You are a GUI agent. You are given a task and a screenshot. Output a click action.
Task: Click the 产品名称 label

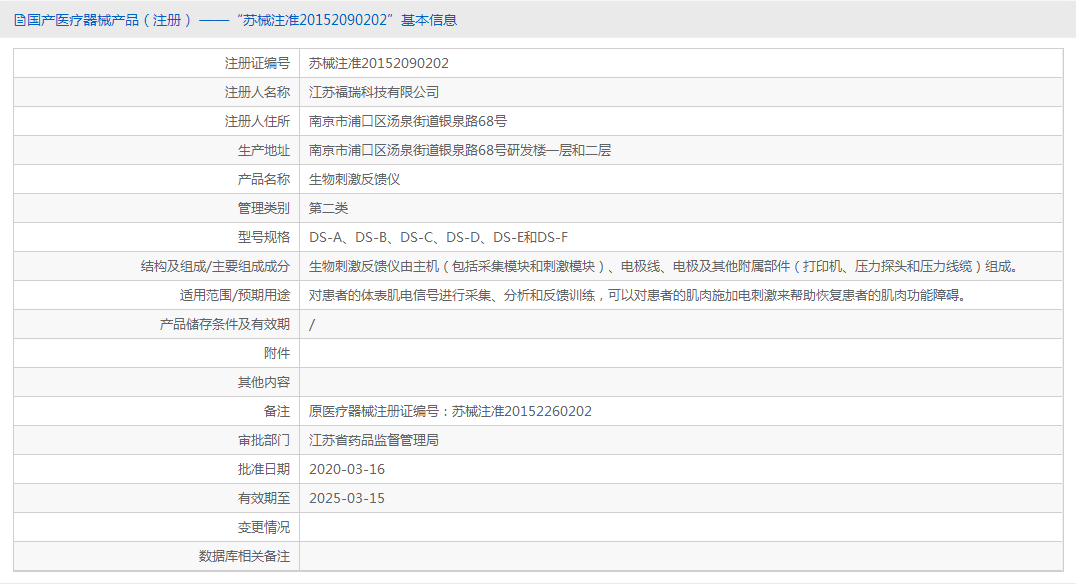coord(264,179)
